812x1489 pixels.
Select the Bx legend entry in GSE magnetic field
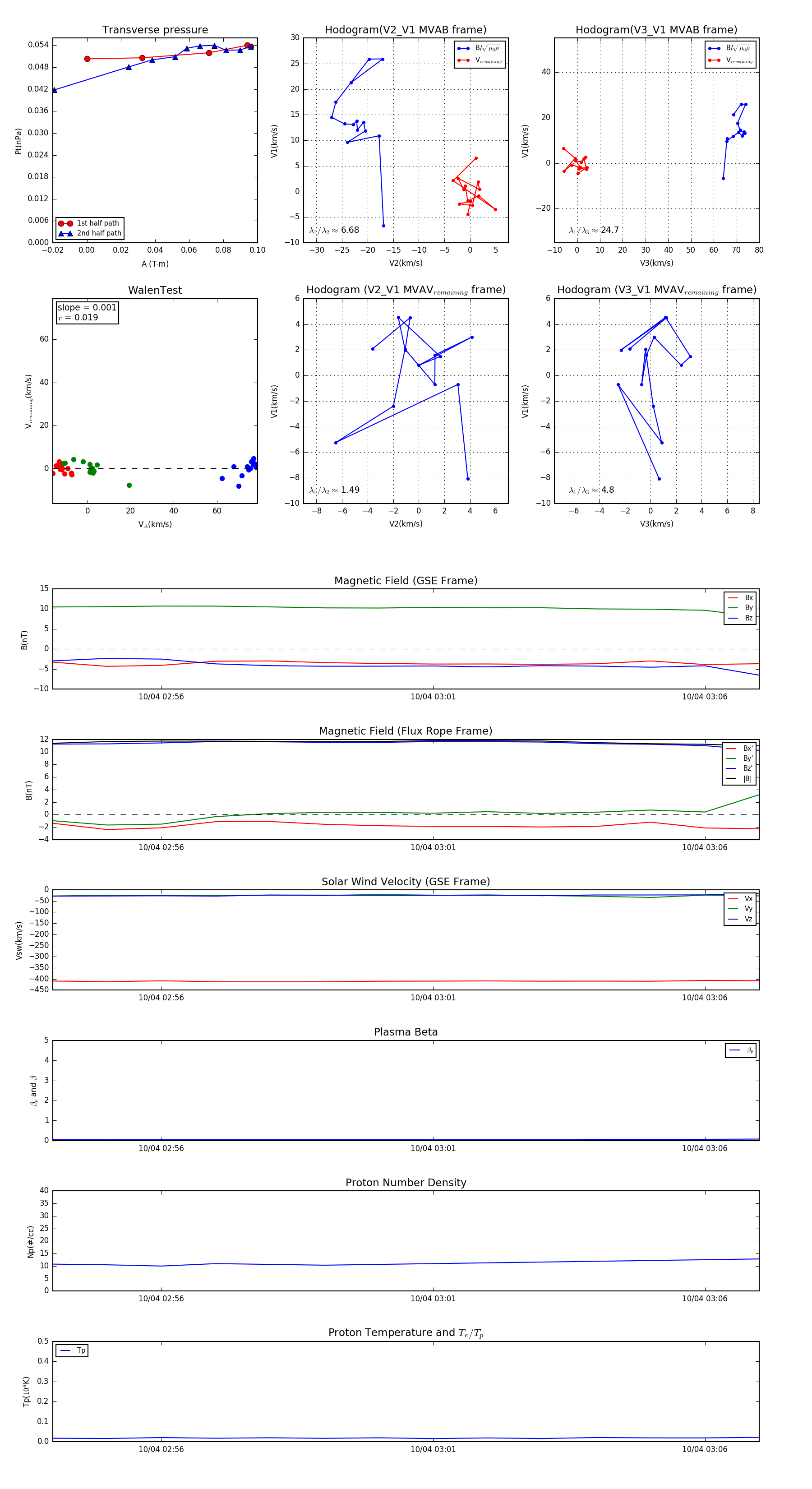pyautogui.click(x=740, y=598)
